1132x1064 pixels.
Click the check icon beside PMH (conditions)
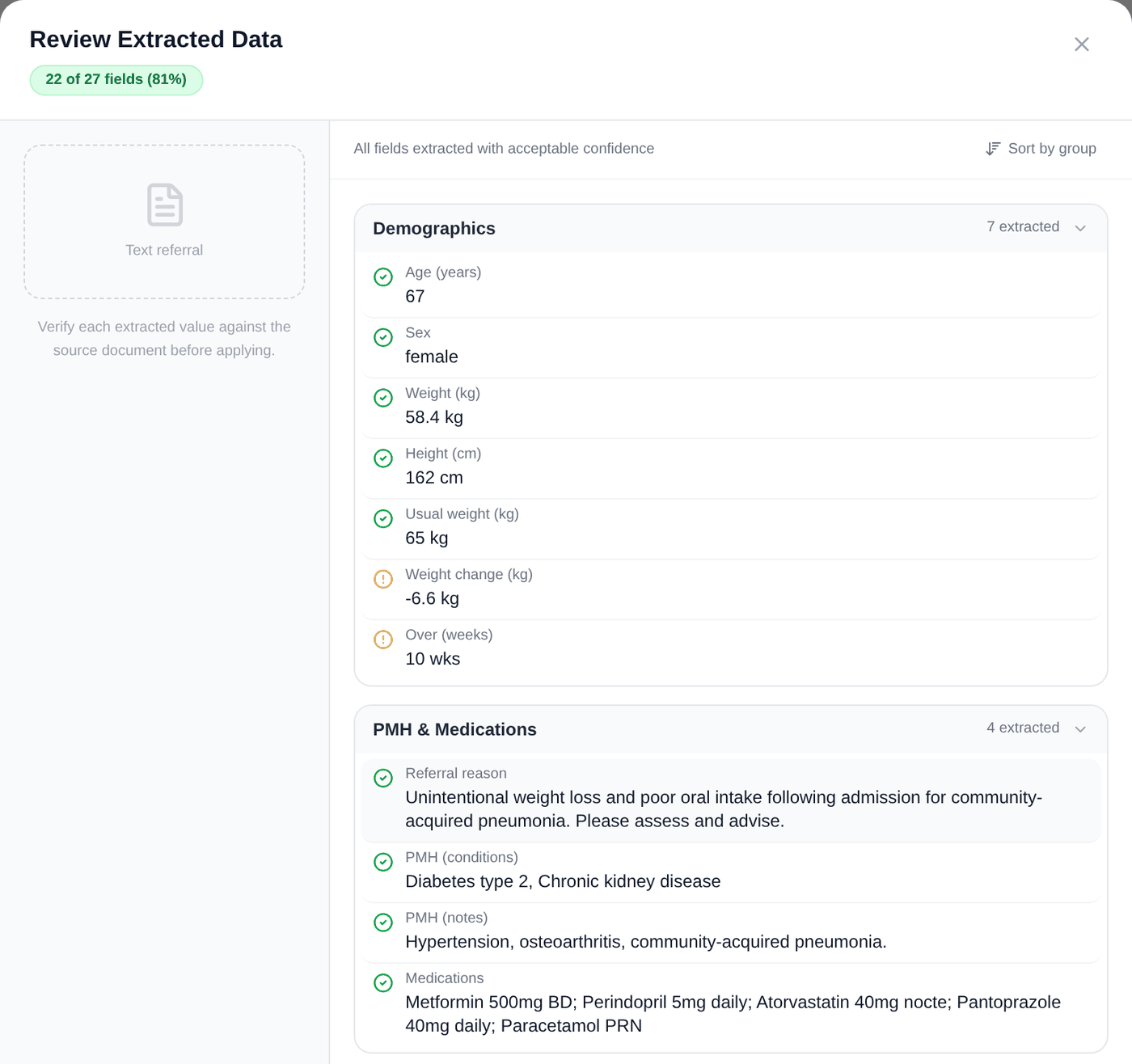pos(383,862)
